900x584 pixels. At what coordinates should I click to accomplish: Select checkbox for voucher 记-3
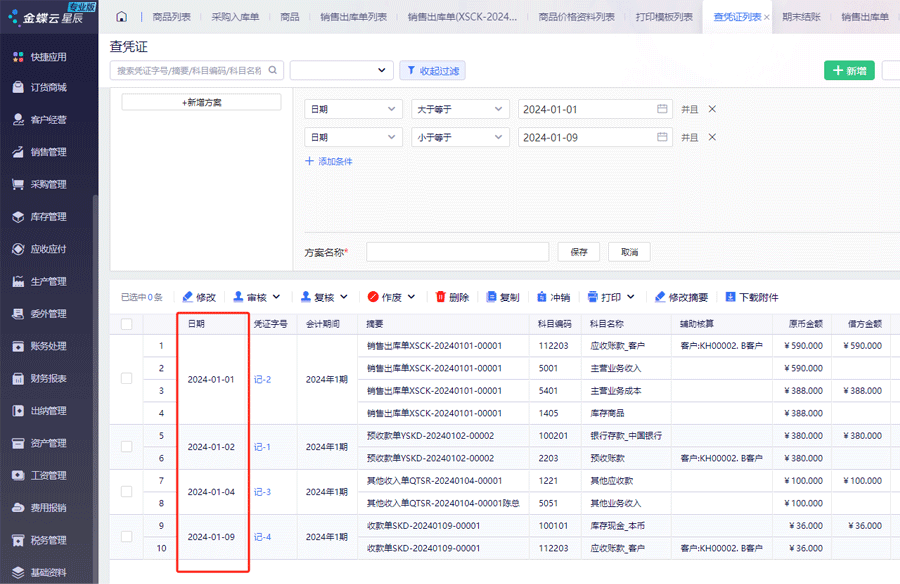pos(126,492)
